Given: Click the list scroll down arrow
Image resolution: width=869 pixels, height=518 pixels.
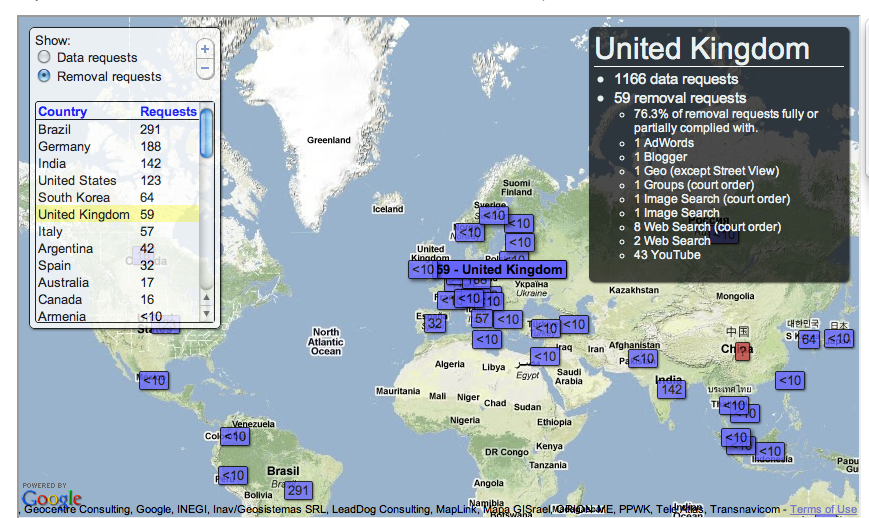Looking at the screenshot, I should 206,314.
